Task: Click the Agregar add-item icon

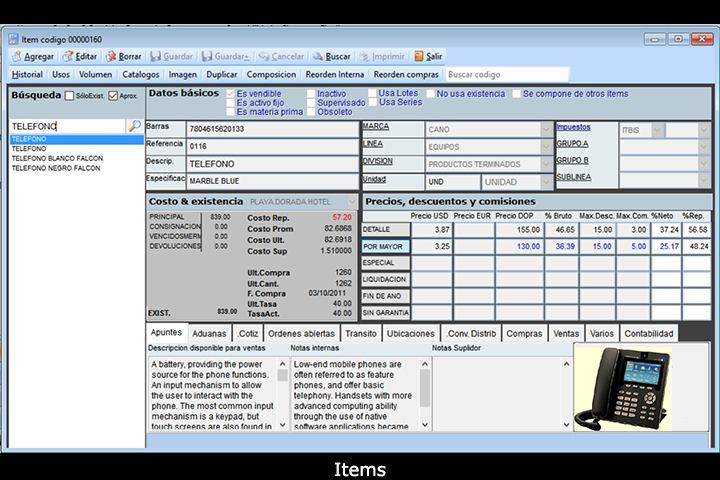Action: (14, 56)
